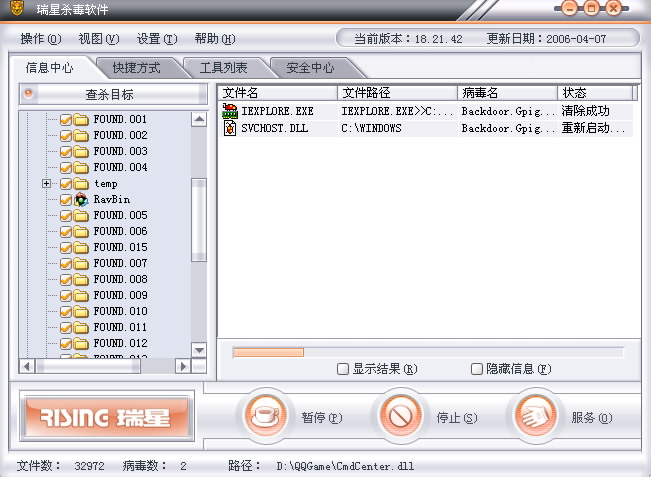Open the 帮助(H) menu
The width and height of the screenshot is (651, 477).
click(215, 39)
